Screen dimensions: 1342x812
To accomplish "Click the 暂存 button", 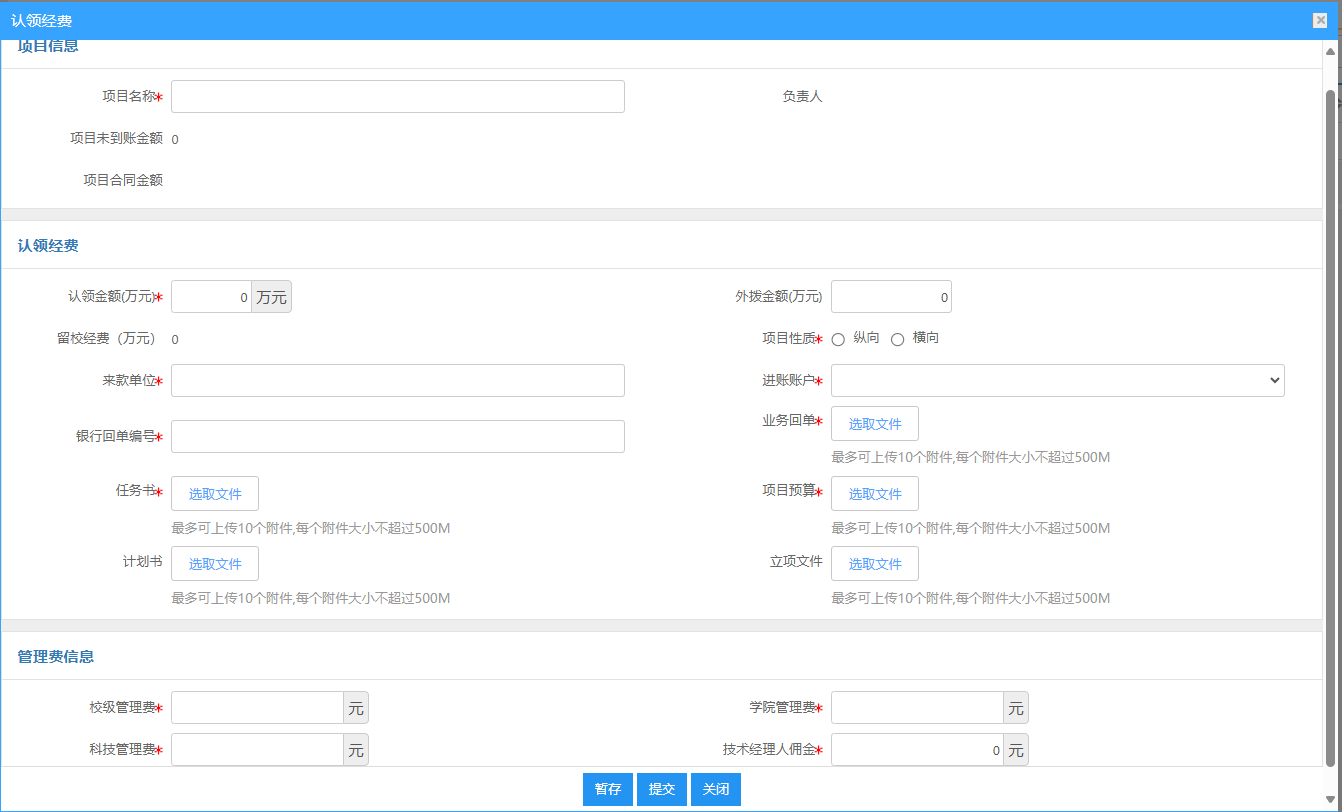I will (x=608, y=789).
